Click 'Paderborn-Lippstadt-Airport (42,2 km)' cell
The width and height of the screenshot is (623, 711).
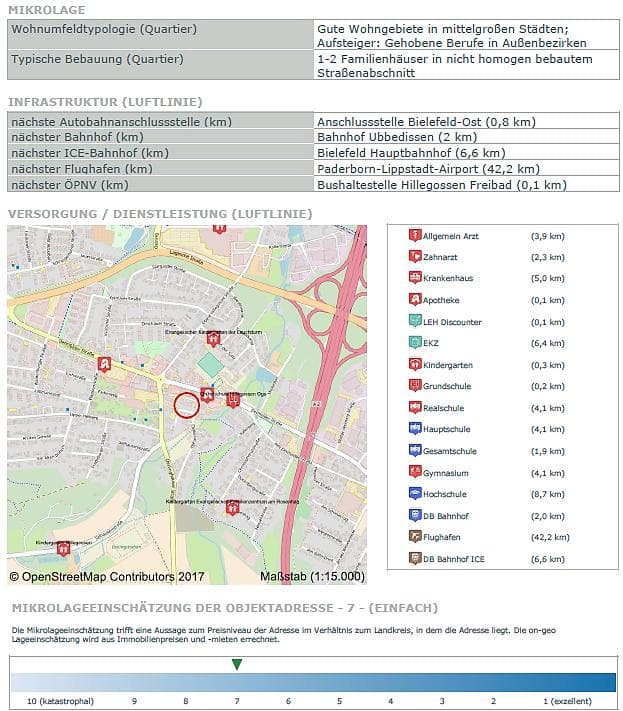[466, 169]
